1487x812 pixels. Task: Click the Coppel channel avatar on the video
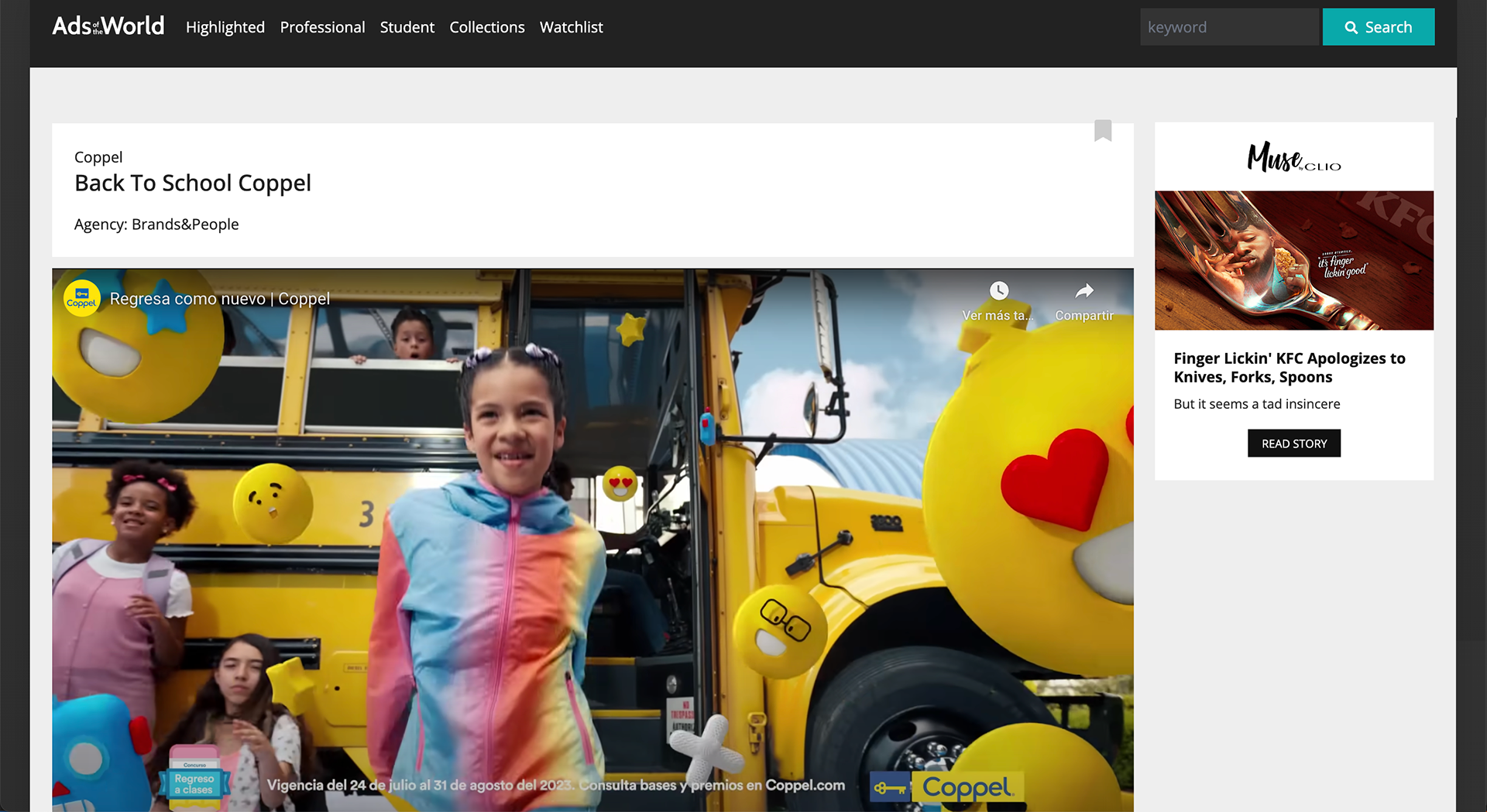81,299
